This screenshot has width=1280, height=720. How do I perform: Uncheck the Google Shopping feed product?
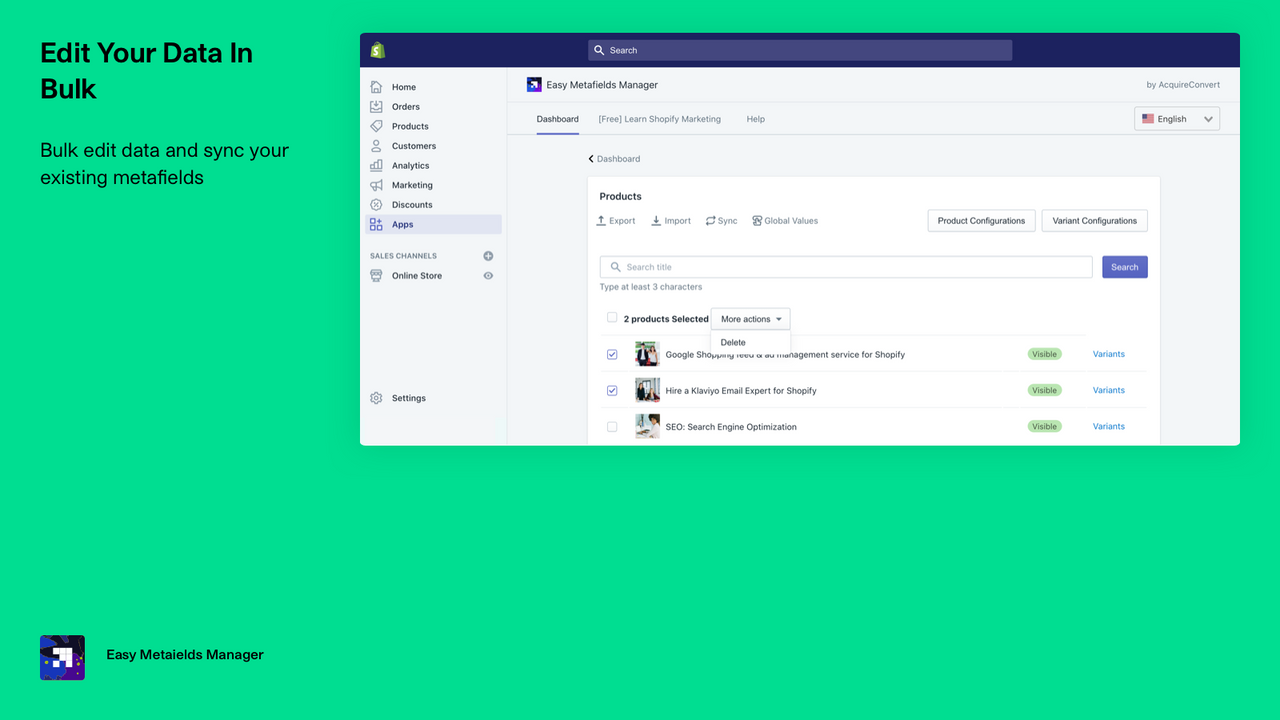click(611, 354)
